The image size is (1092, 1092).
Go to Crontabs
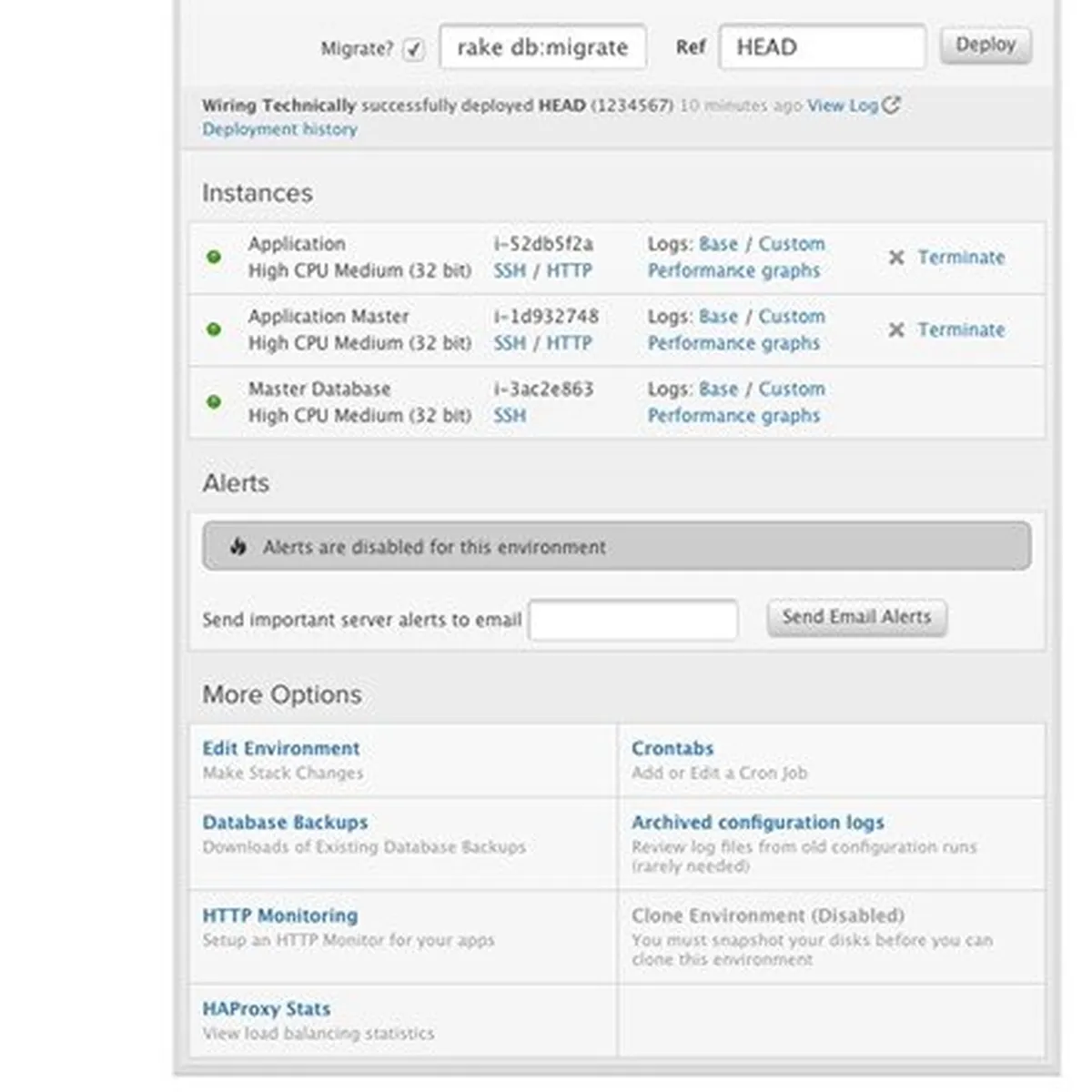tap(672, 748)
